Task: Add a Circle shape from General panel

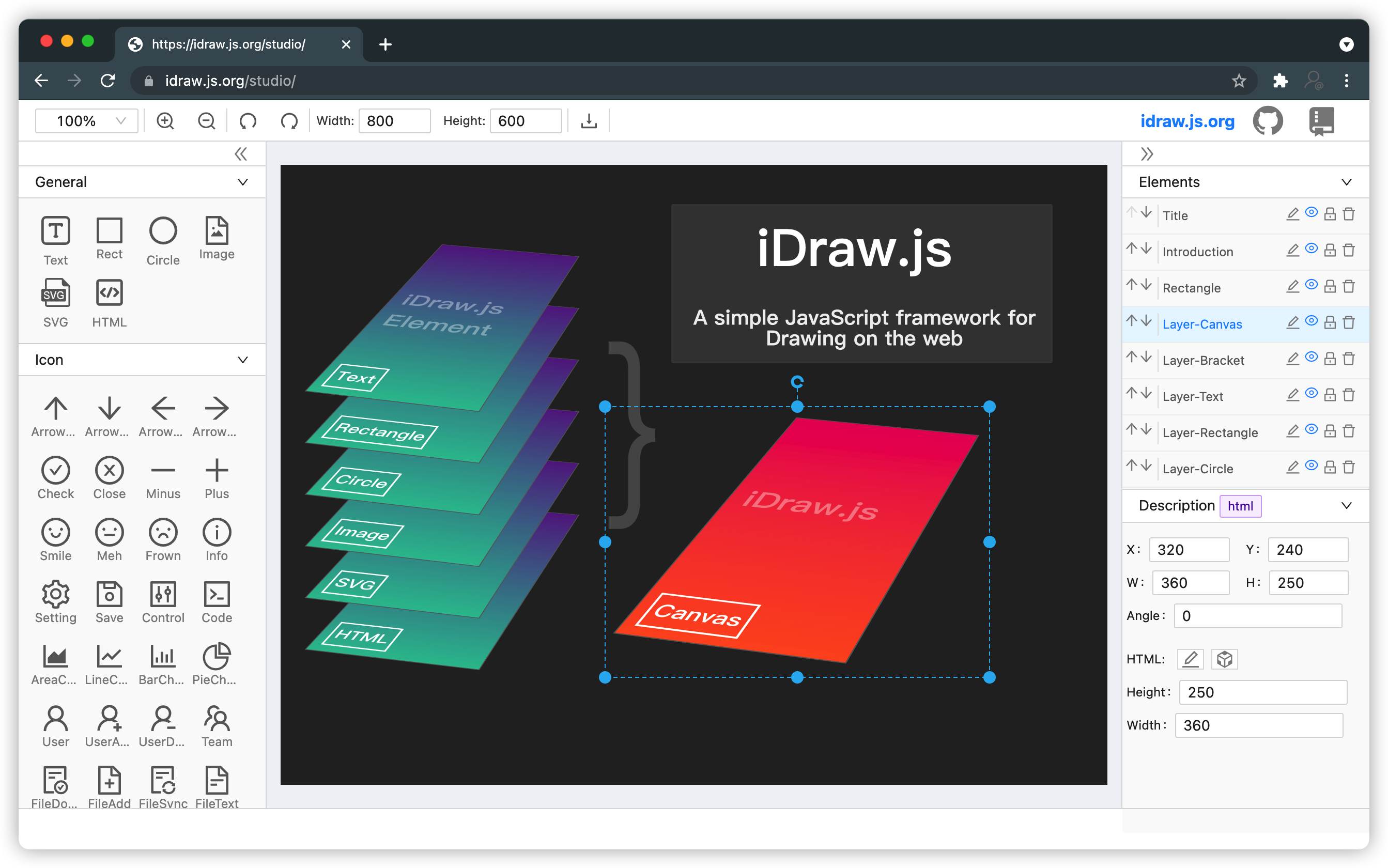Action: click(163, 231)
